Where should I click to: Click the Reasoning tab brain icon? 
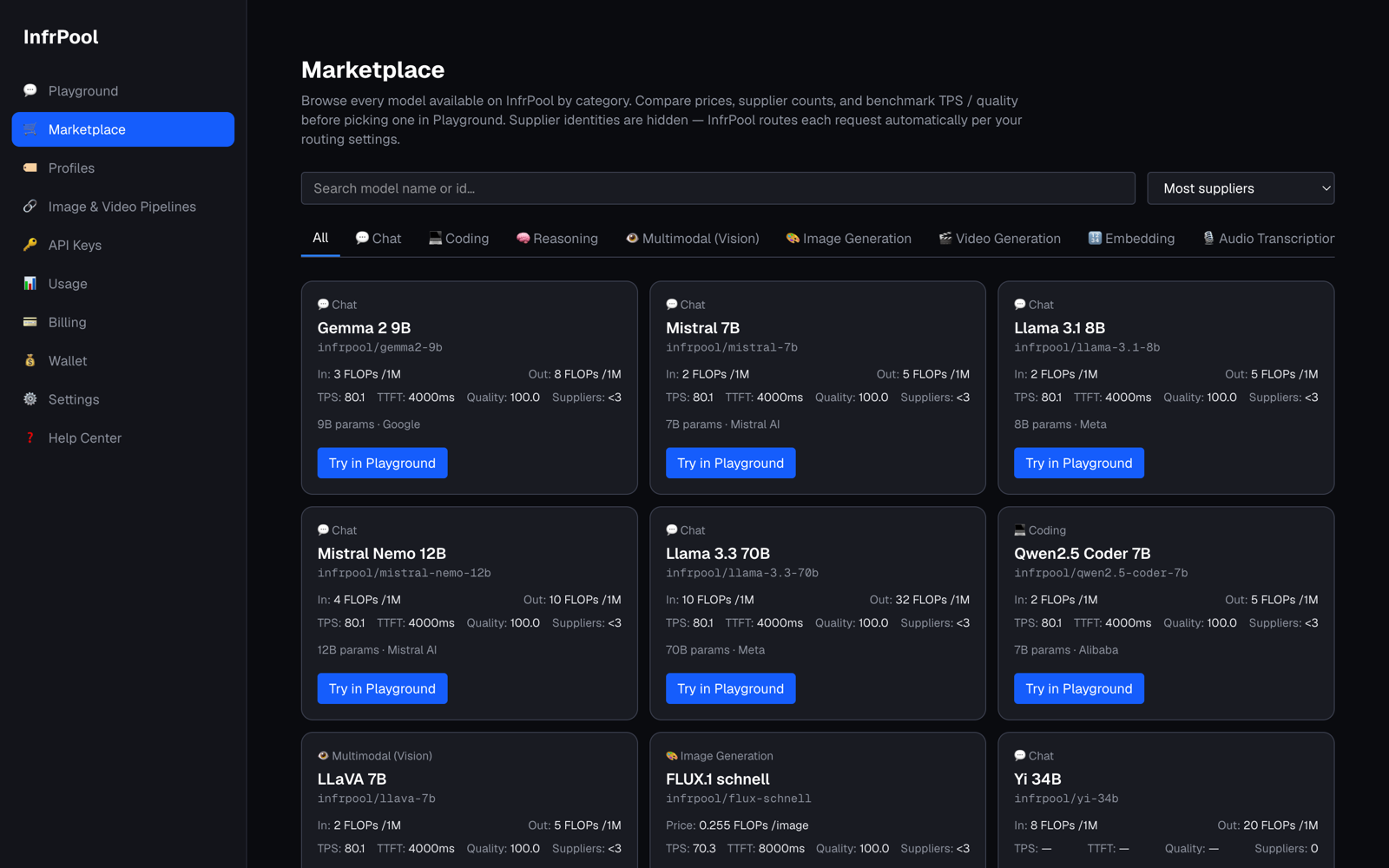tap(523, 238)
